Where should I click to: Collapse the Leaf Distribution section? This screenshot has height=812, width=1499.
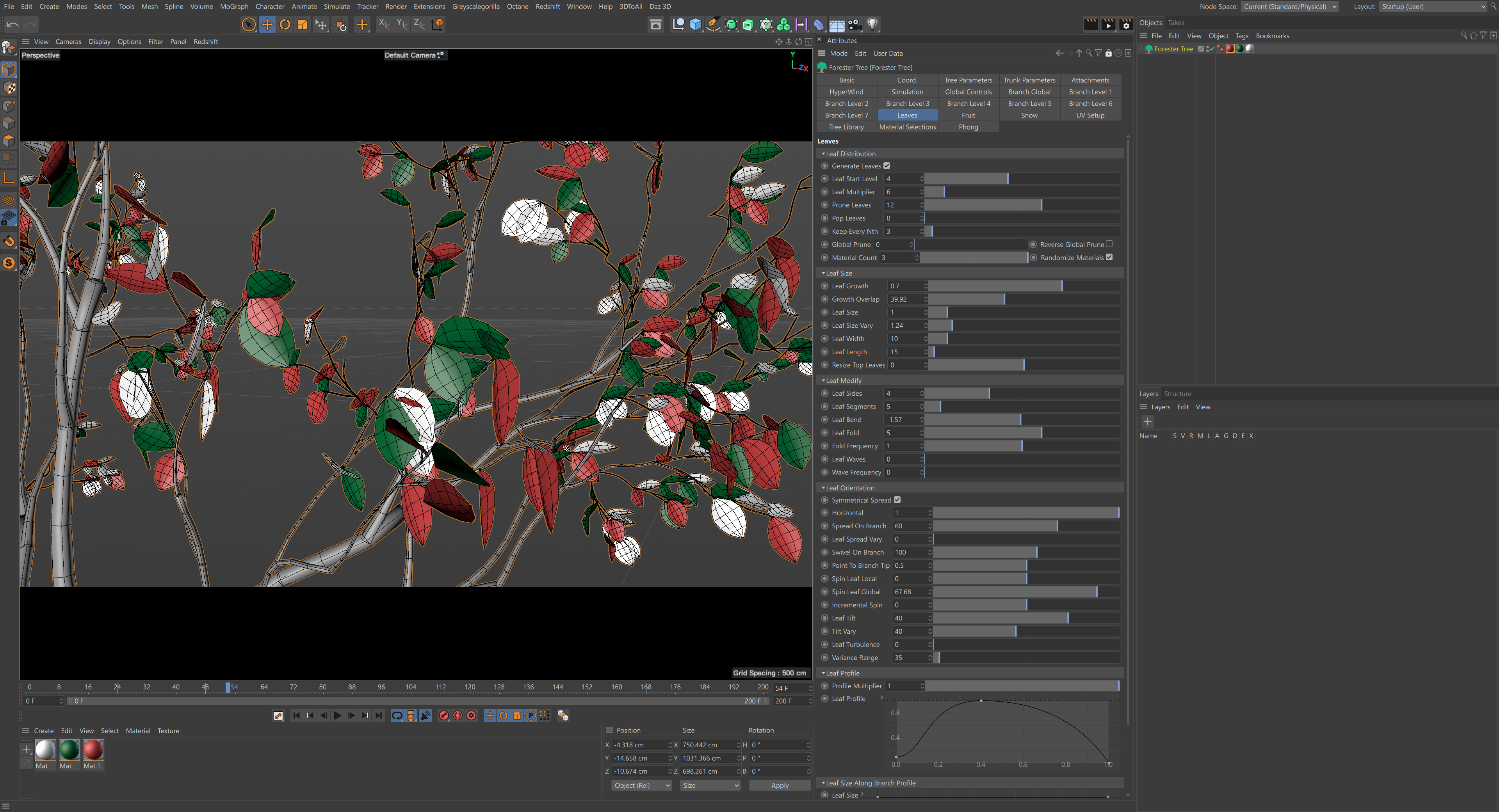coord(823,154)
